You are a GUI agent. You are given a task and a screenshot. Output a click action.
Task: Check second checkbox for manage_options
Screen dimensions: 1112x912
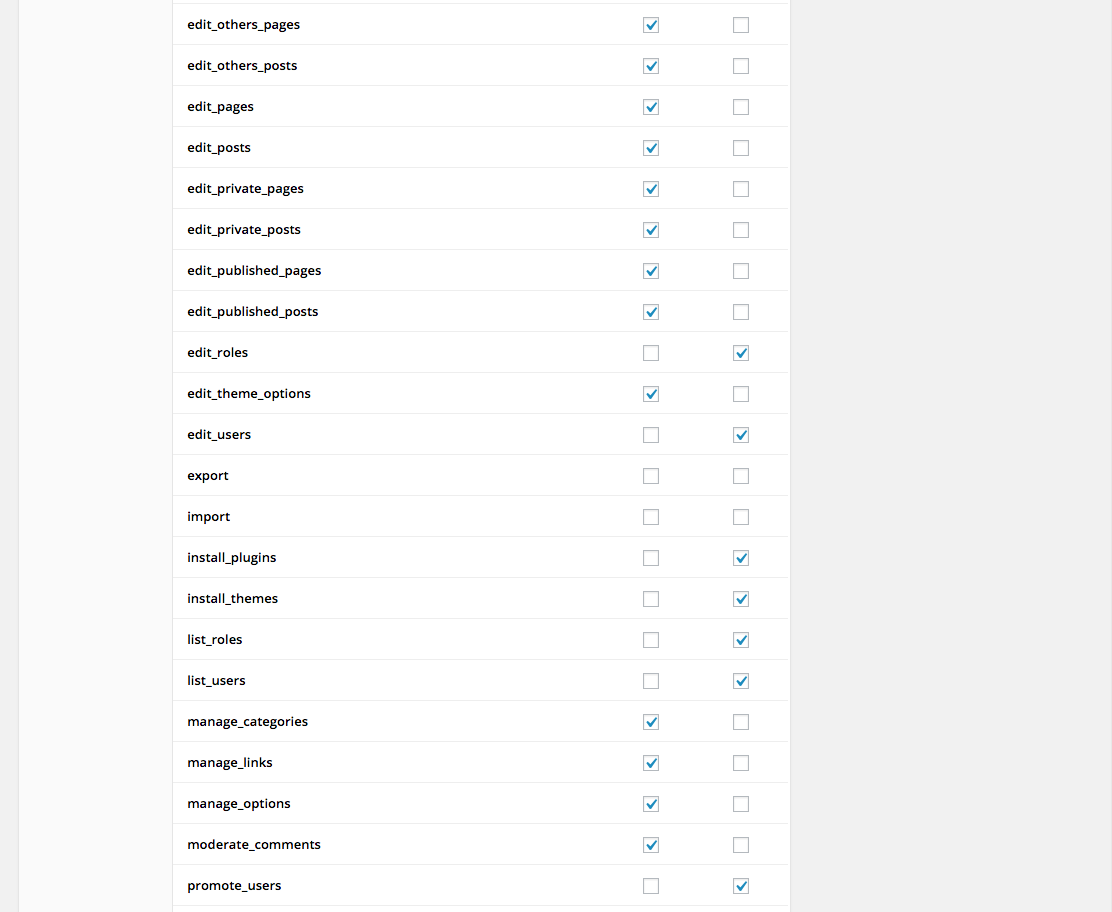[x=740, y=804]
